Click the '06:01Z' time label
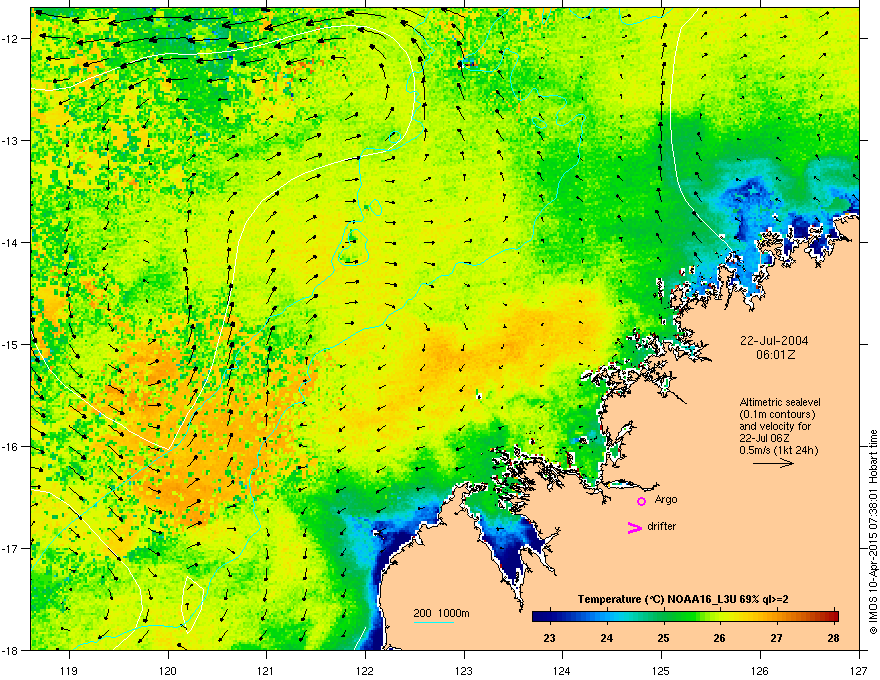The image size is (880, 680). [775, 355]
